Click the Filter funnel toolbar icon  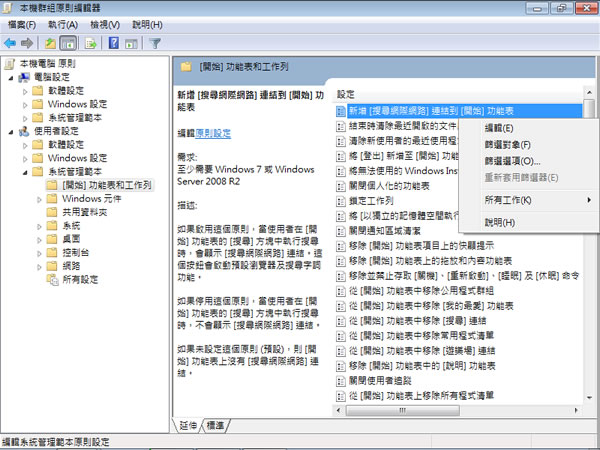pos(155,43)
